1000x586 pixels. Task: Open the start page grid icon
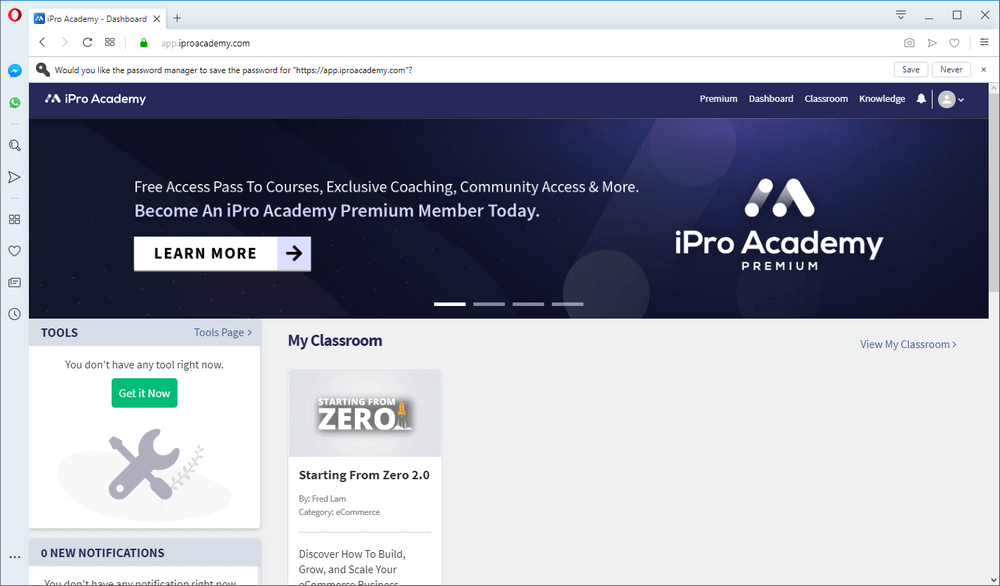(x=110, y=43)
